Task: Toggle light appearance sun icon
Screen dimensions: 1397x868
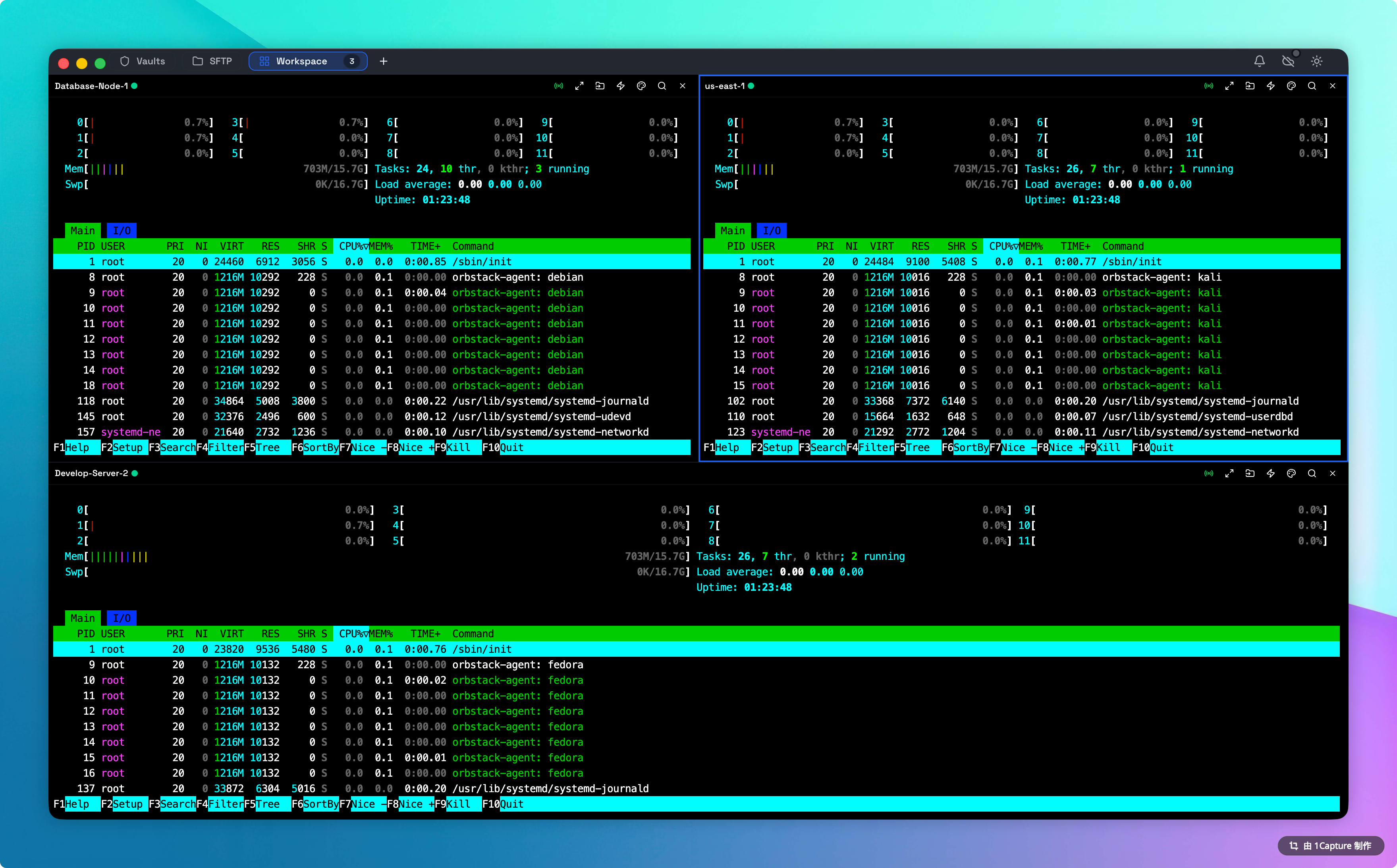Action: tap(1317, 62)
